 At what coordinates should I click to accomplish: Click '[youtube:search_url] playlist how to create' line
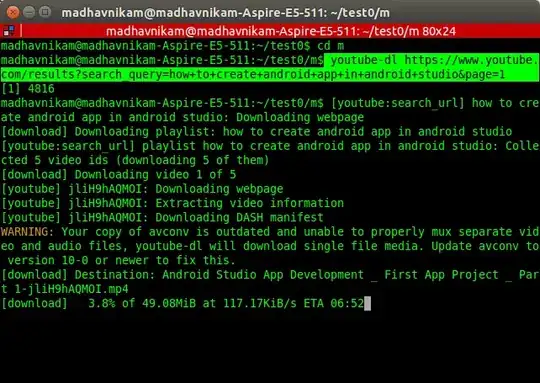(x=270, y=146)
